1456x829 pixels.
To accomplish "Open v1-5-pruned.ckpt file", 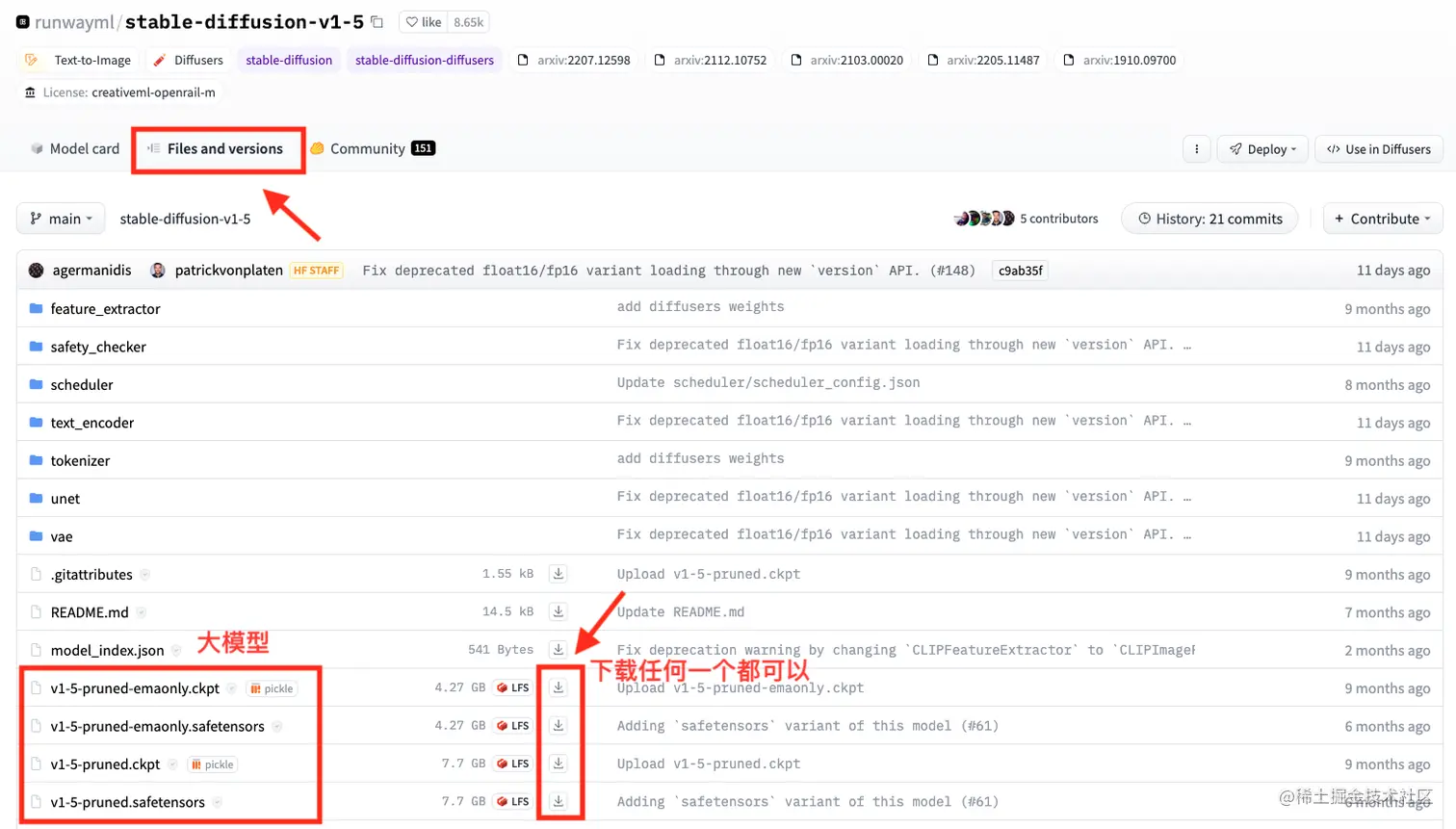I will 105,764.
